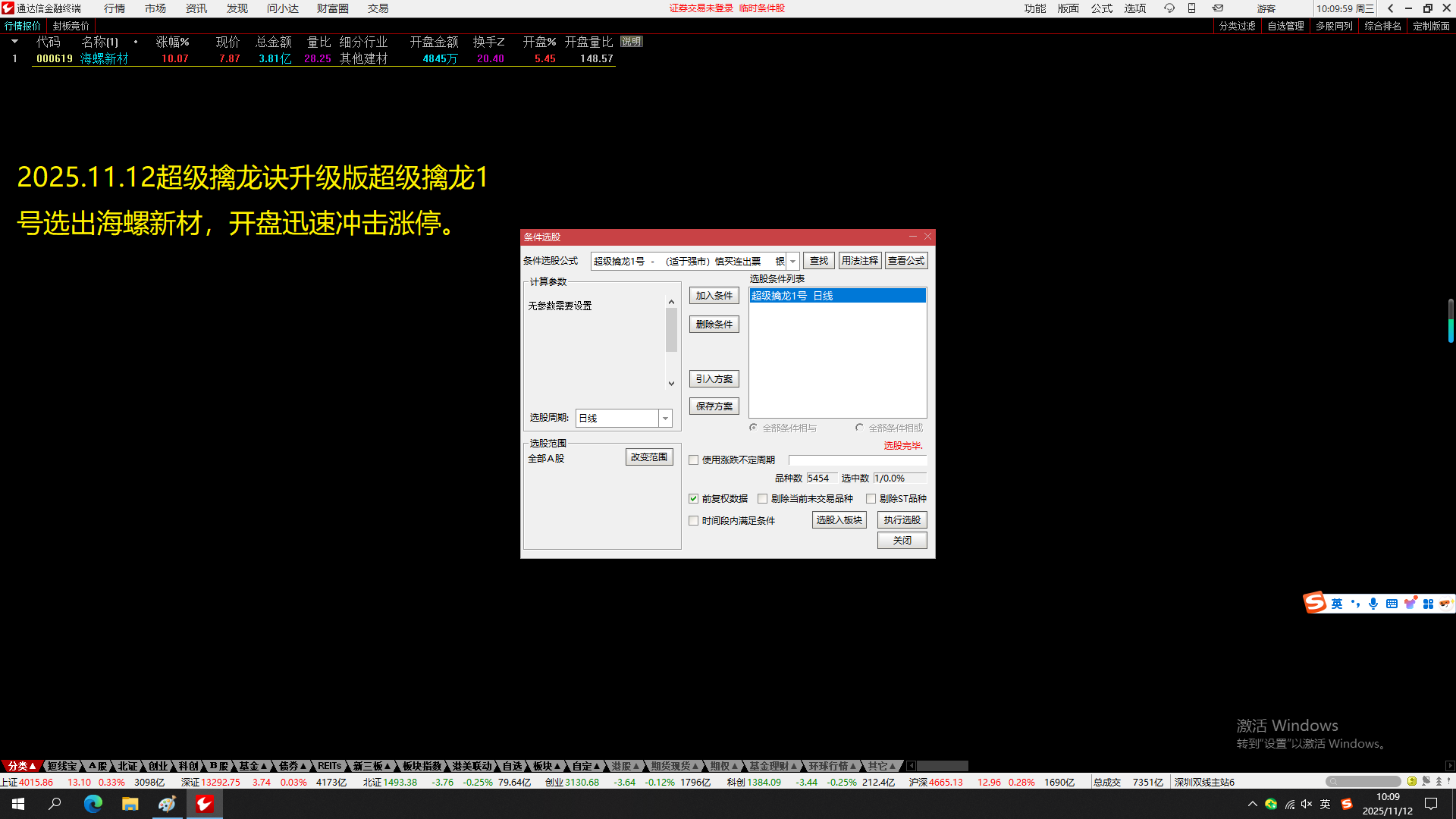The image size is (1456, 819).
Task: Click the 执行选股 button
Action: click(x=902, y=519)
